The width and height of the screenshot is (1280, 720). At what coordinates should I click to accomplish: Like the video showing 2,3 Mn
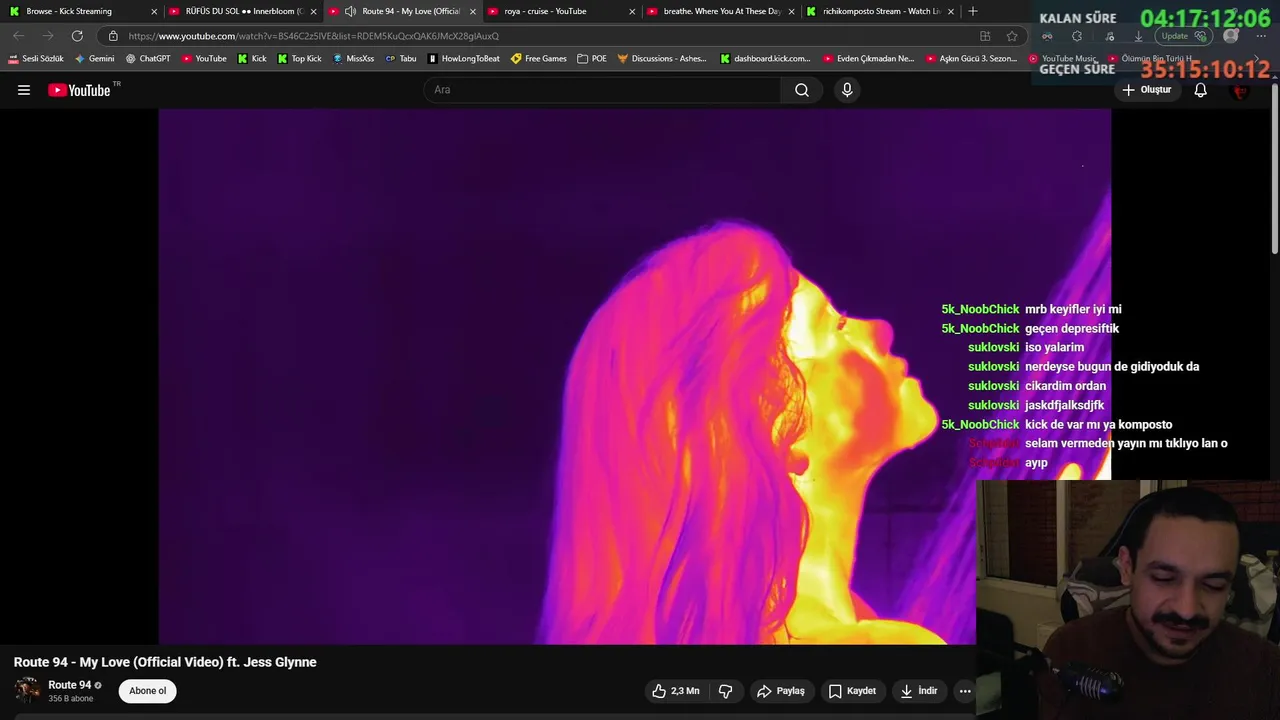676,691
